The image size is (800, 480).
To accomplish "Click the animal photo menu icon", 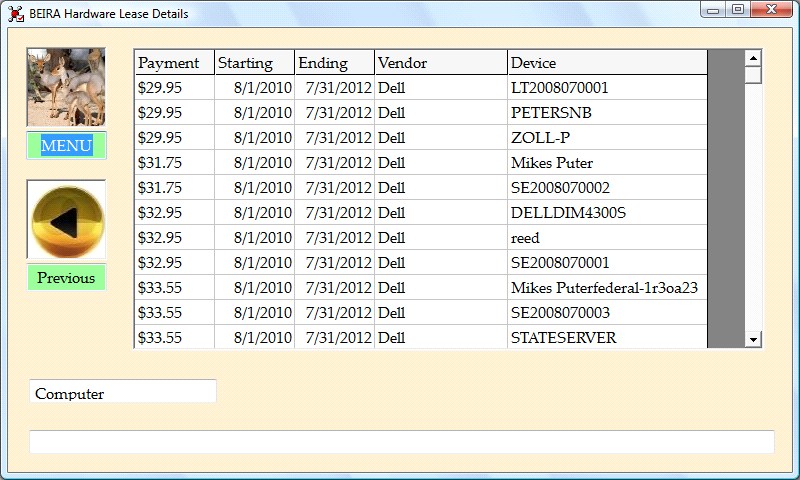I will (x=66, y=87).
